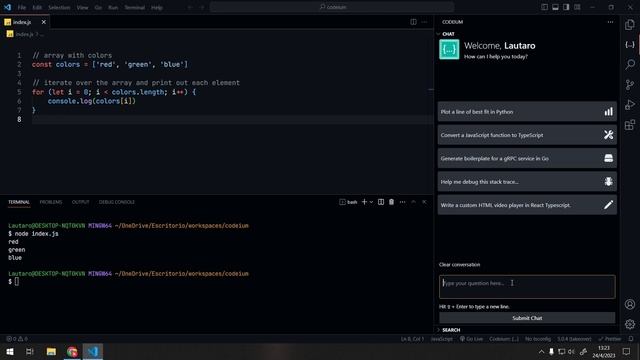Screen dimensions: 640x360
Task: Click the command center search box
Action: tap(332, 7)
